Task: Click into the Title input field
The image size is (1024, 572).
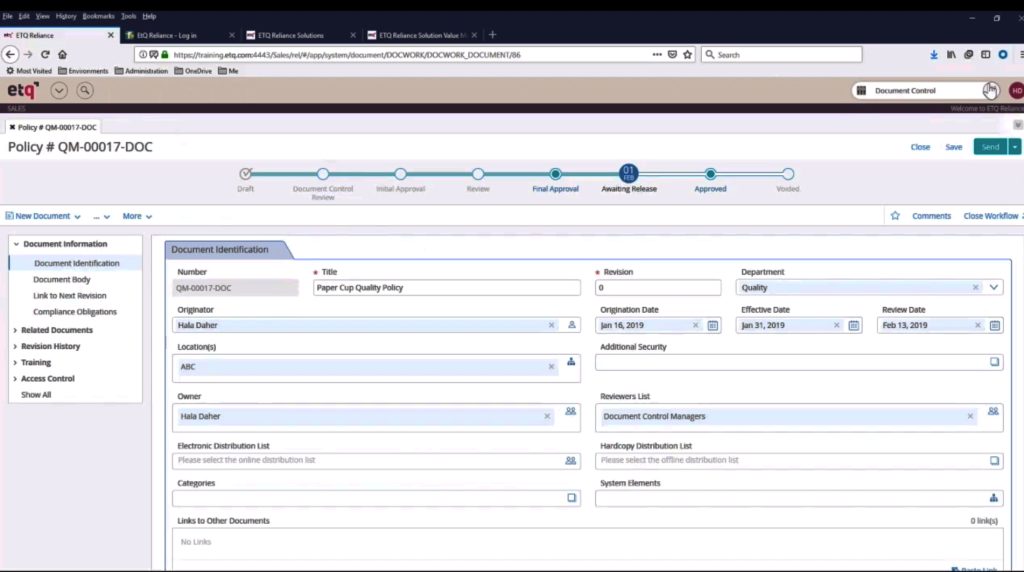Action: pos(446,288)
